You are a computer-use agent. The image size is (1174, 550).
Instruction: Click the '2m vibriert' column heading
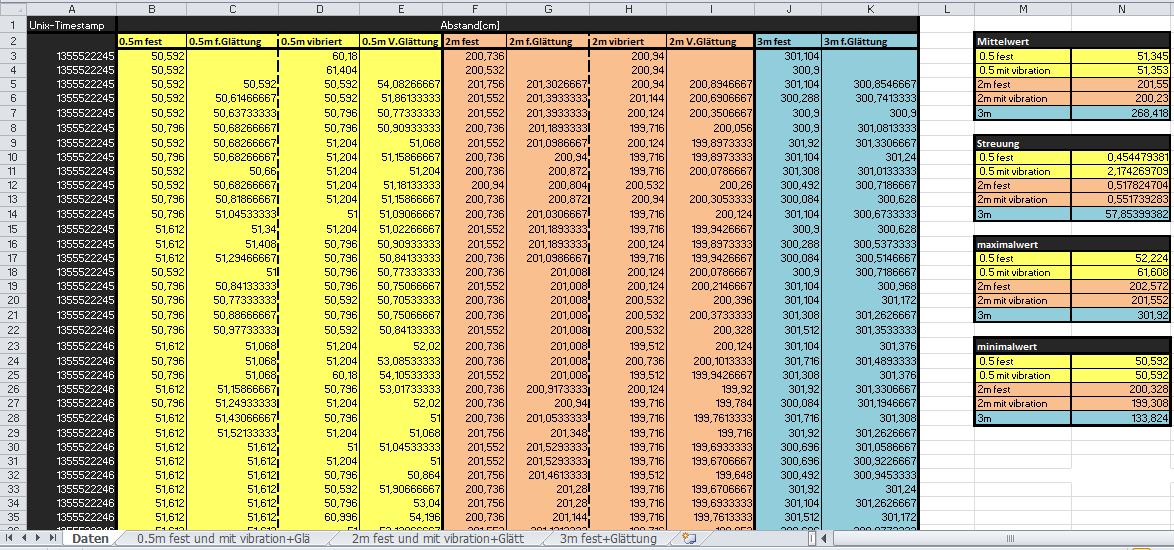click(x=629, y=42)
